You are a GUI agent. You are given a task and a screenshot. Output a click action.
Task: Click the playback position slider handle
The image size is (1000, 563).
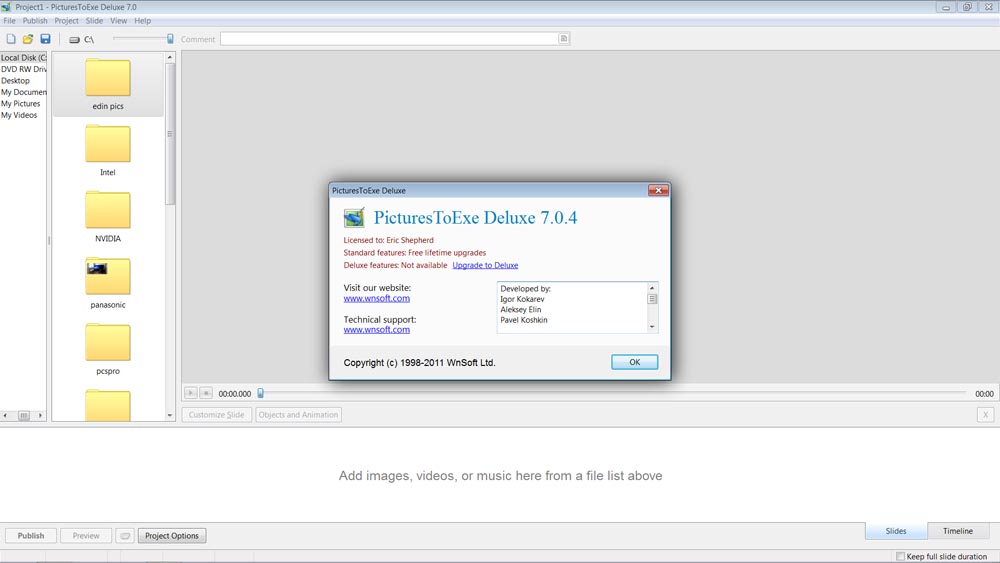260,393
